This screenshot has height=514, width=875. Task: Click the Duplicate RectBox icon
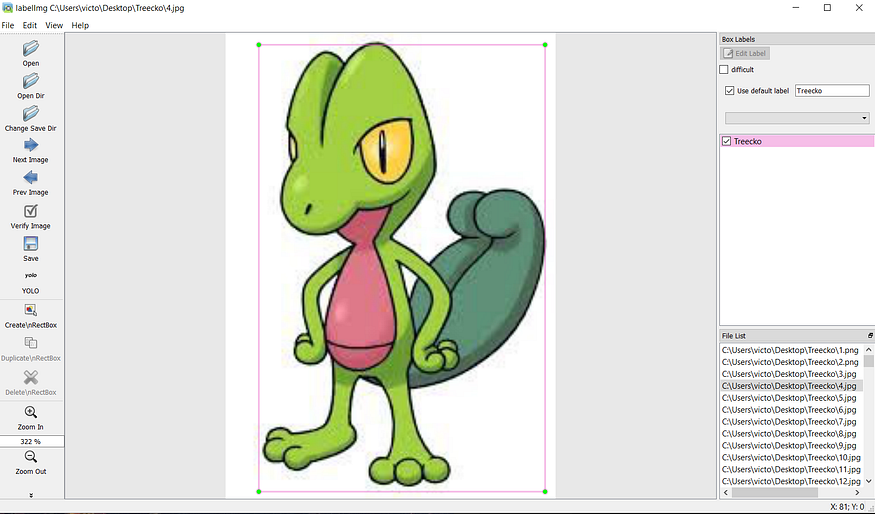click(31, 343)
